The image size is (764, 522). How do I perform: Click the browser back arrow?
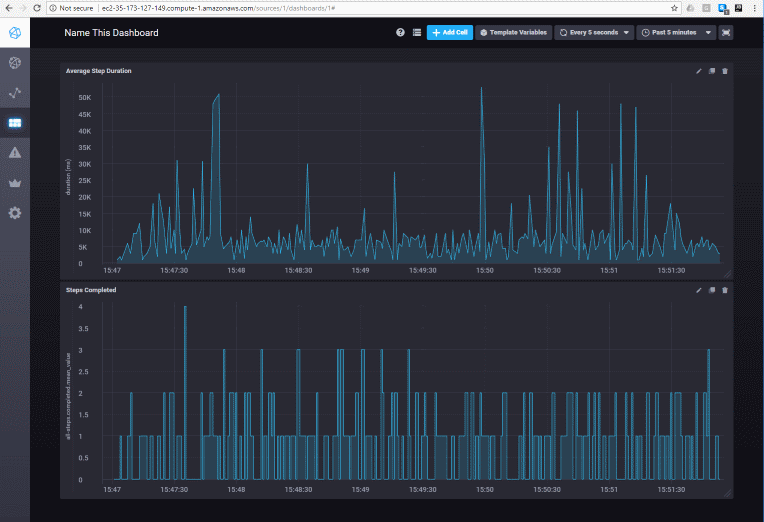click(x=9, y=8)
